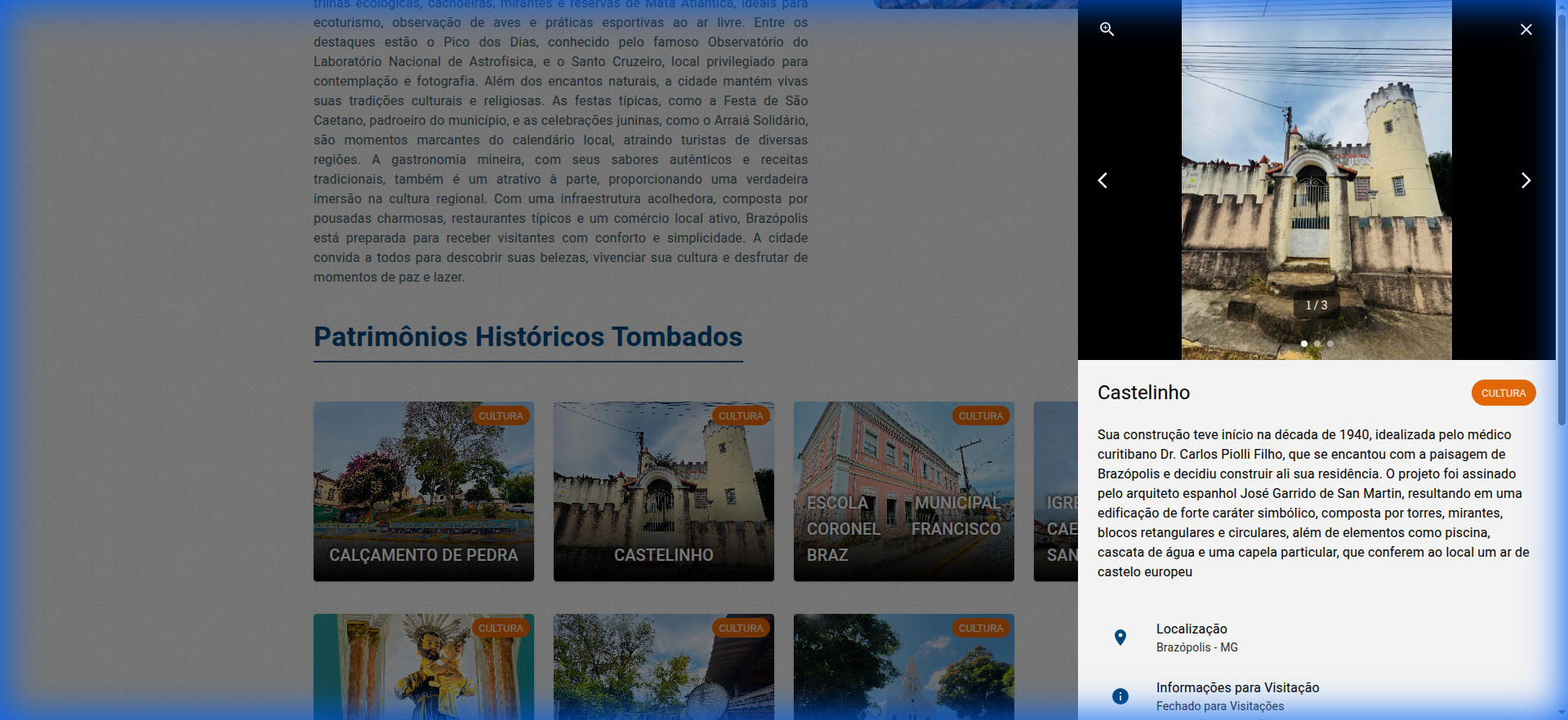
Task: Click the main Castelinho photo in viewer
Action: pyautogui.click(x=1316, y=180)
